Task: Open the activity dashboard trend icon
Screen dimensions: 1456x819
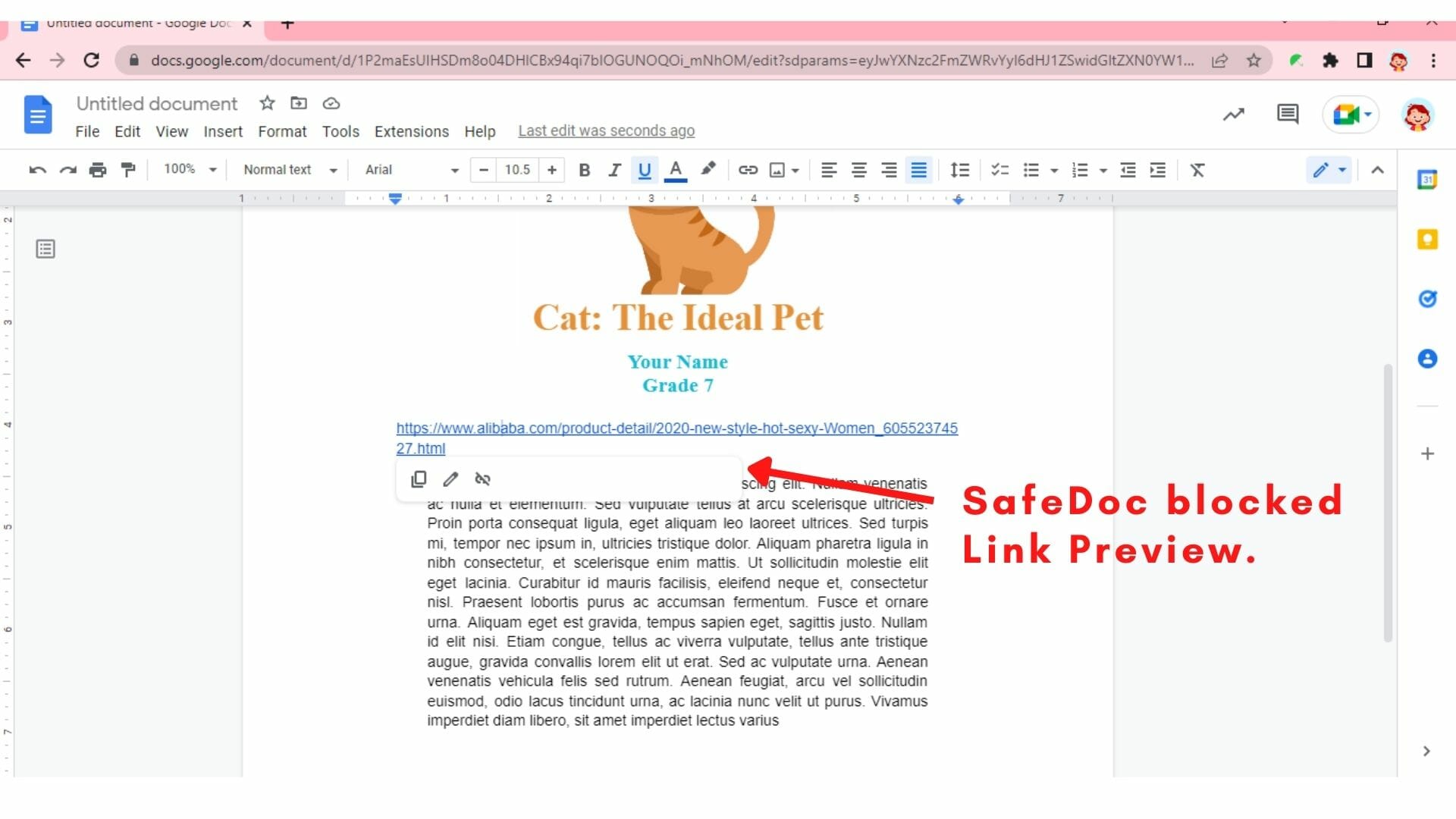Action: (x=1234, y=115)
